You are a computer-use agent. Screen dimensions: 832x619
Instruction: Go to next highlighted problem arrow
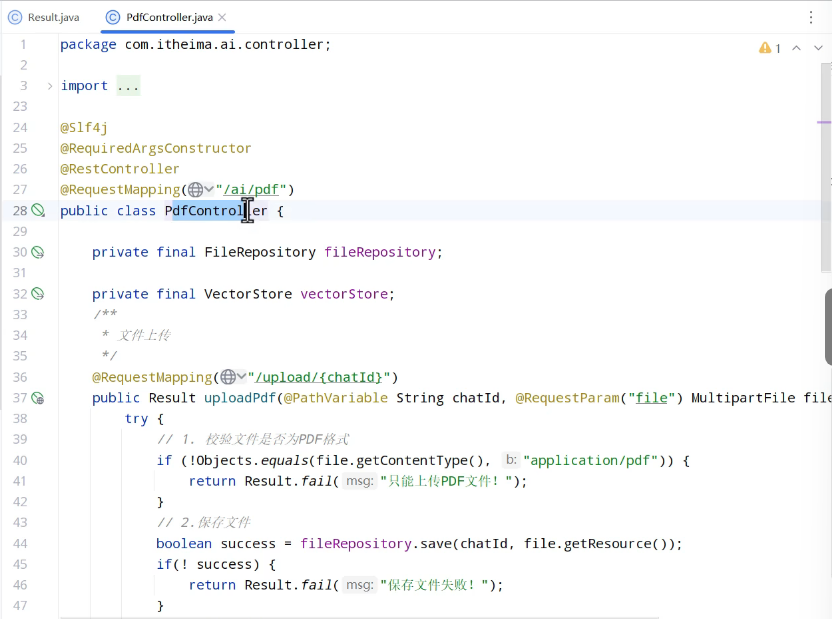click(818, 48)
